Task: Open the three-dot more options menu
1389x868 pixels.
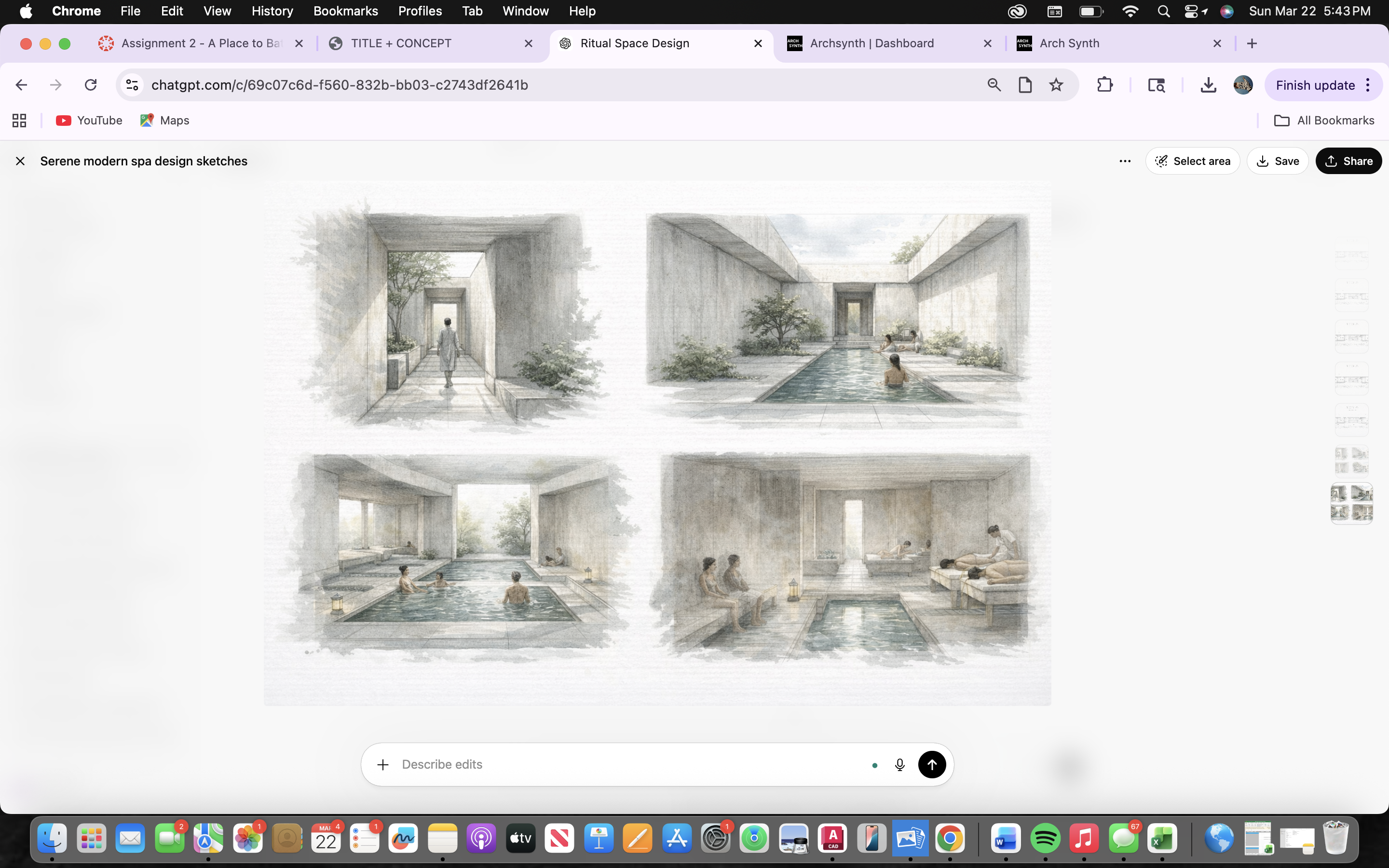Action: (1124, 162)
